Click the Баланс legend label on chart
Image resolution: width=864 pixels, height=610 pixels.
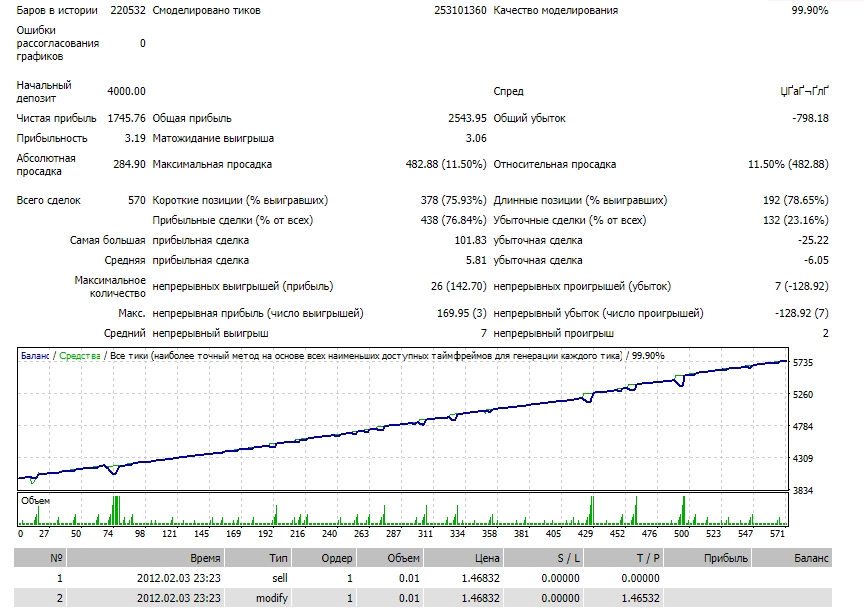(x=35, y=356)
